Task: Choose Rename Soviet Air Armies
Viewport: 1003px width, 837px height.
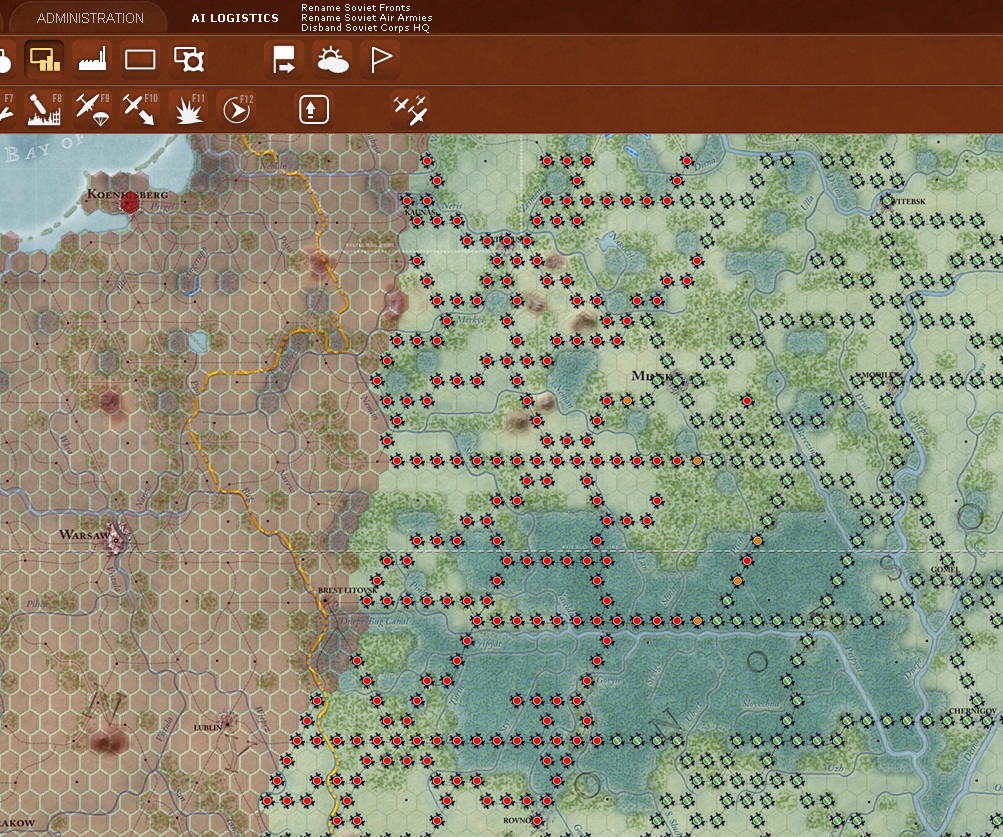Action: tap(367, 18)
